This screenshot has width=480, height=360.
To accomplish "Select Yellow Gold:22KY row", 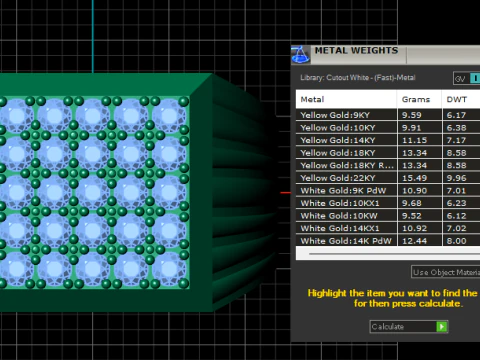I will 388,178.
